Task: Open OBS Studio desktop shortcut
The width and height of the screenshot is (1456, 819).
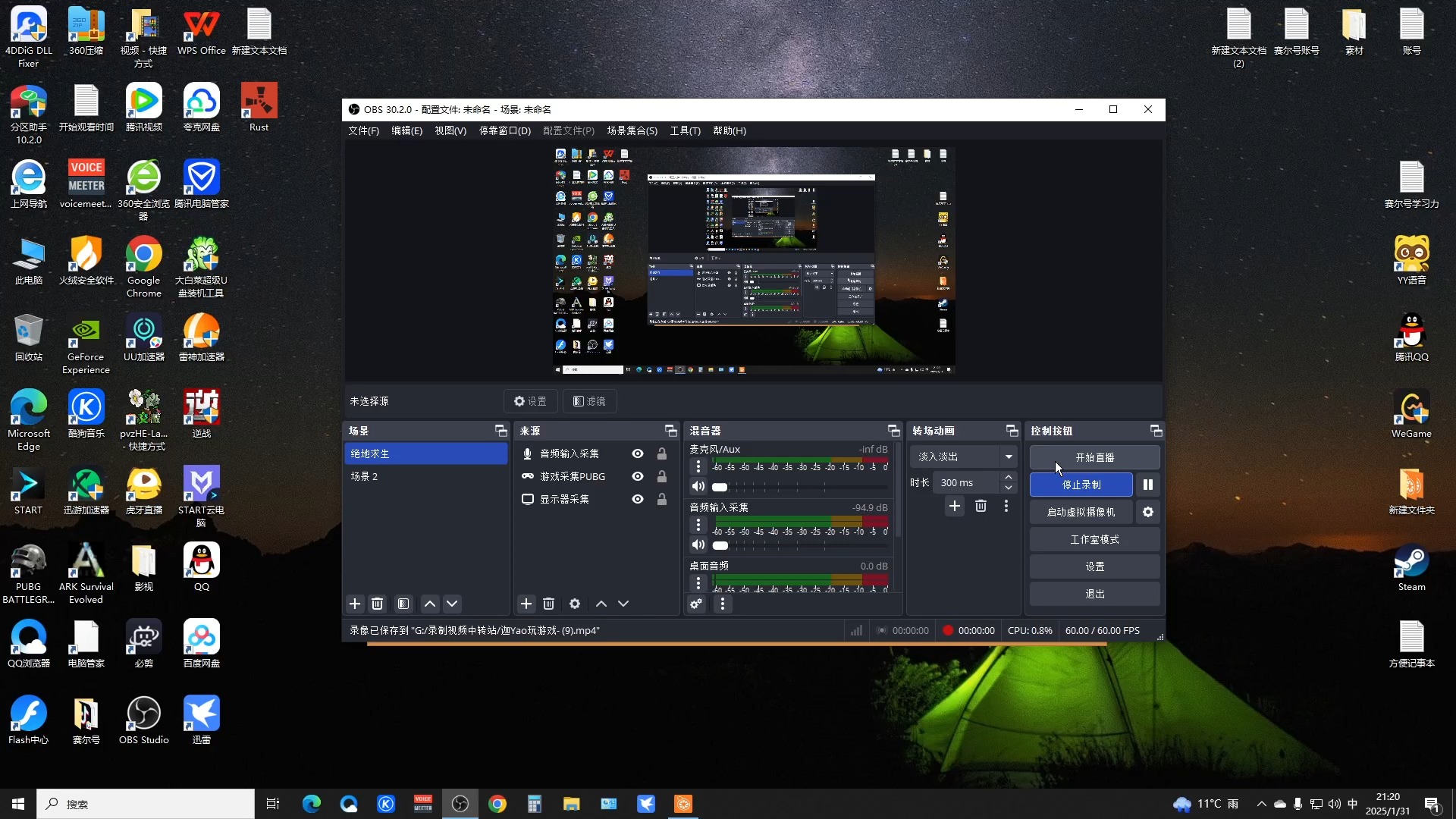Action: point(143,720)
